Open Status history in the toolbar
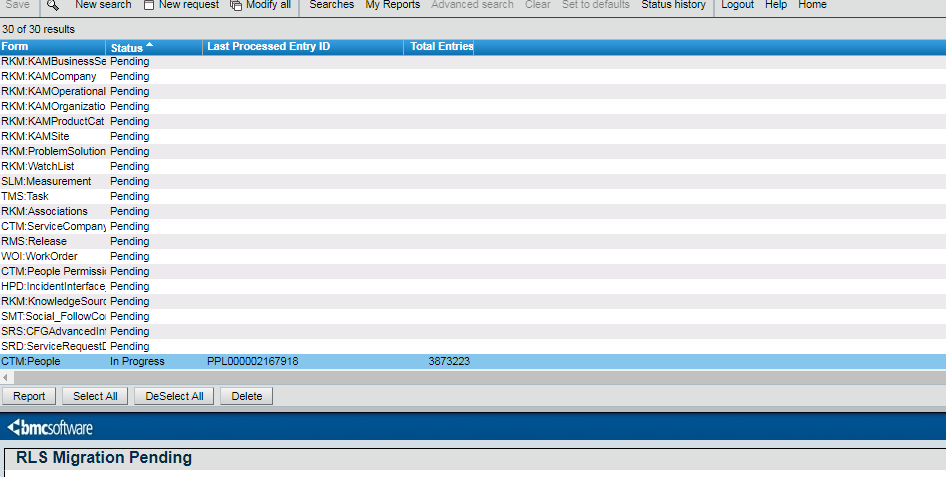 [x=673, y=5]
